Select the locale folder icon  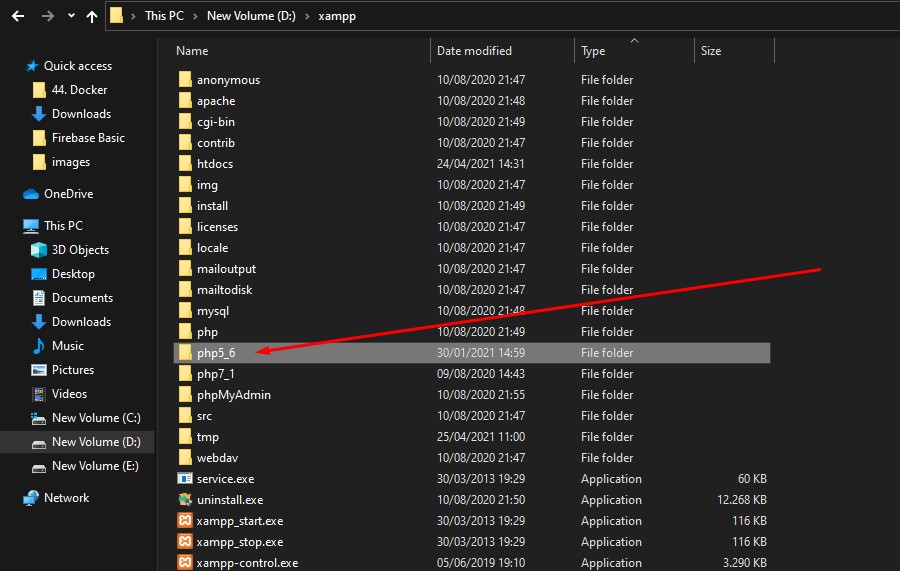[x=185, y=247]
